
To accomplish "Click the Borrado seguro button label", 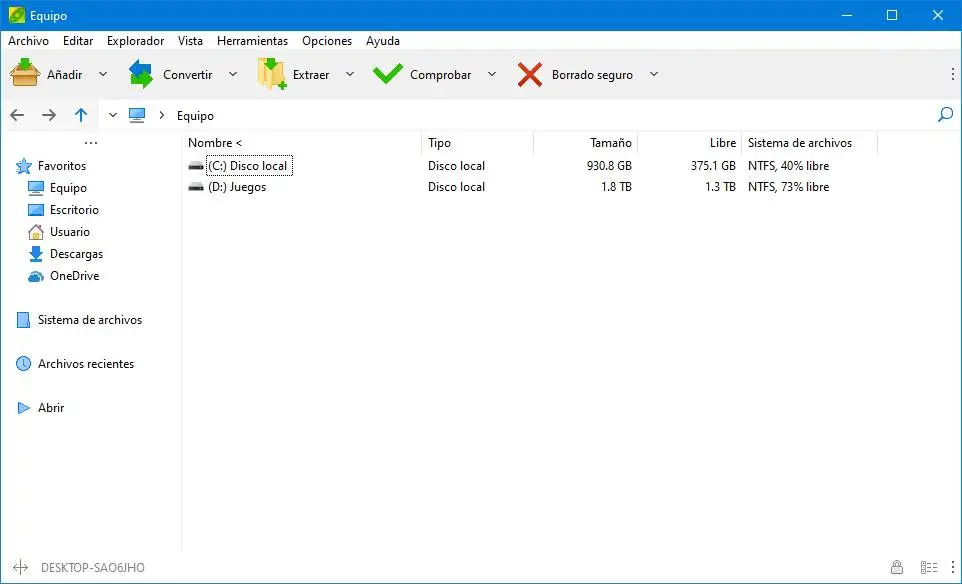I will pyautogui.click(x=592, y=75).
